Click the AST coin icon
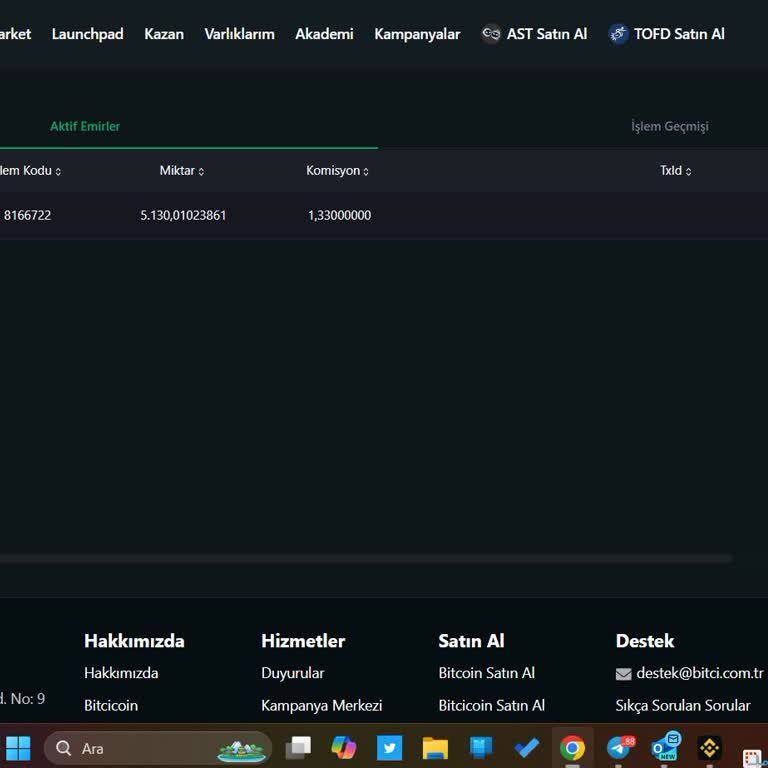The image size is (768, 768). point(491,34)
